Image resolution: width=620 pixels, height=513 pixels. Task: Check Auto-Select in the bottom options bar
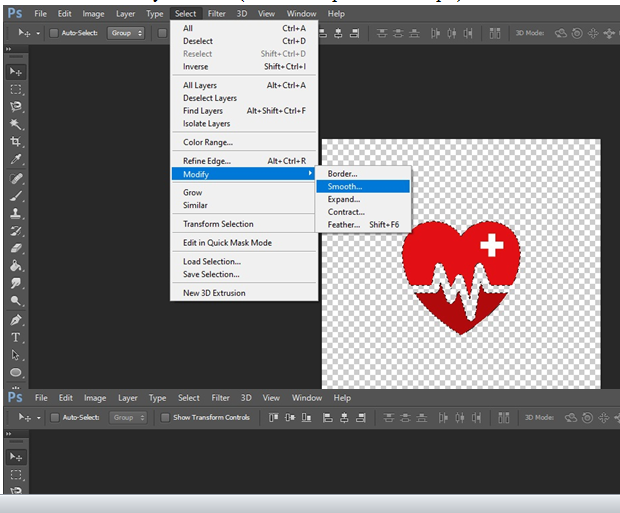(x=54, y=417)
